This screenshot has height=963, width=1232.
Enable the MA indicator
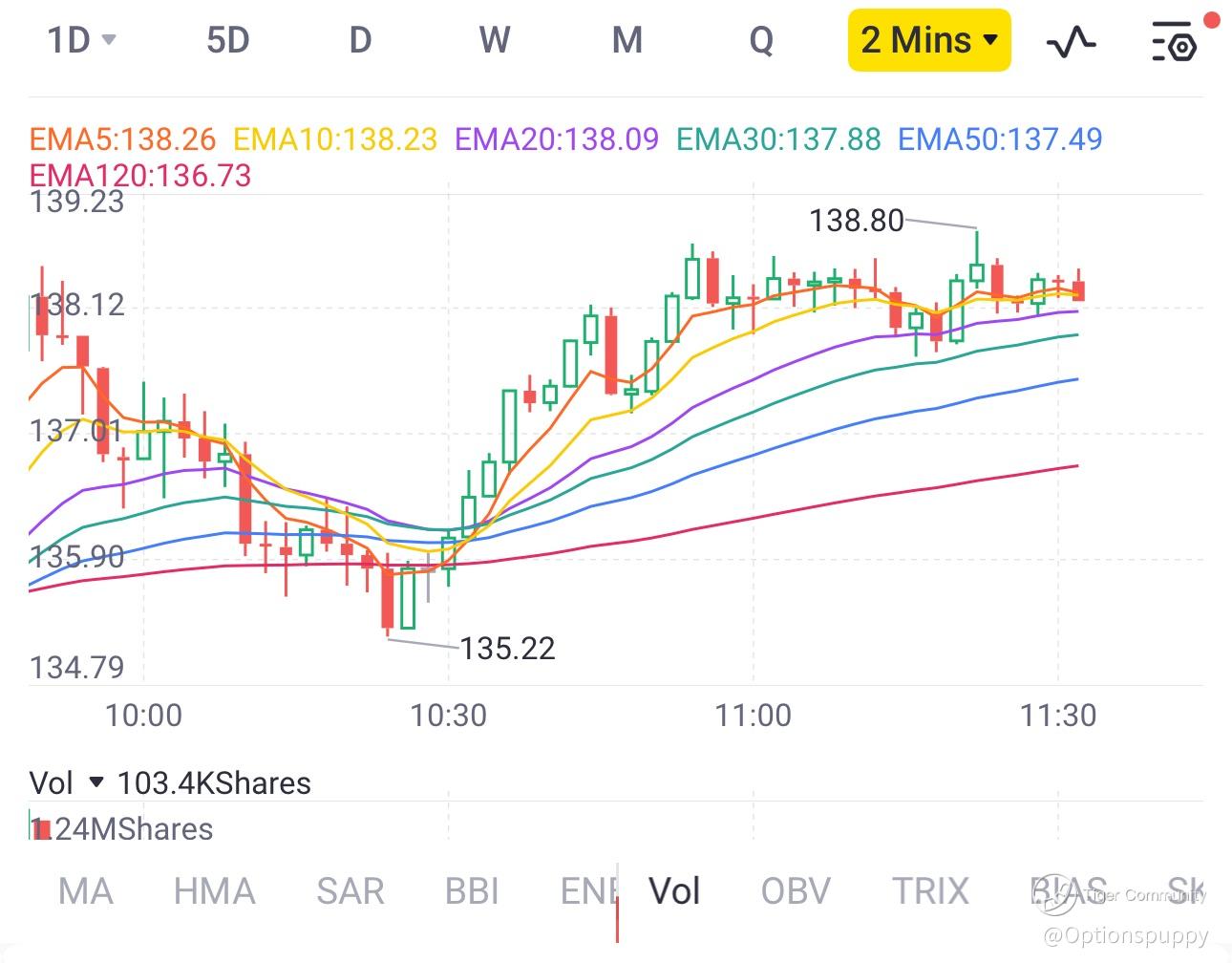[x=85, y=891]
